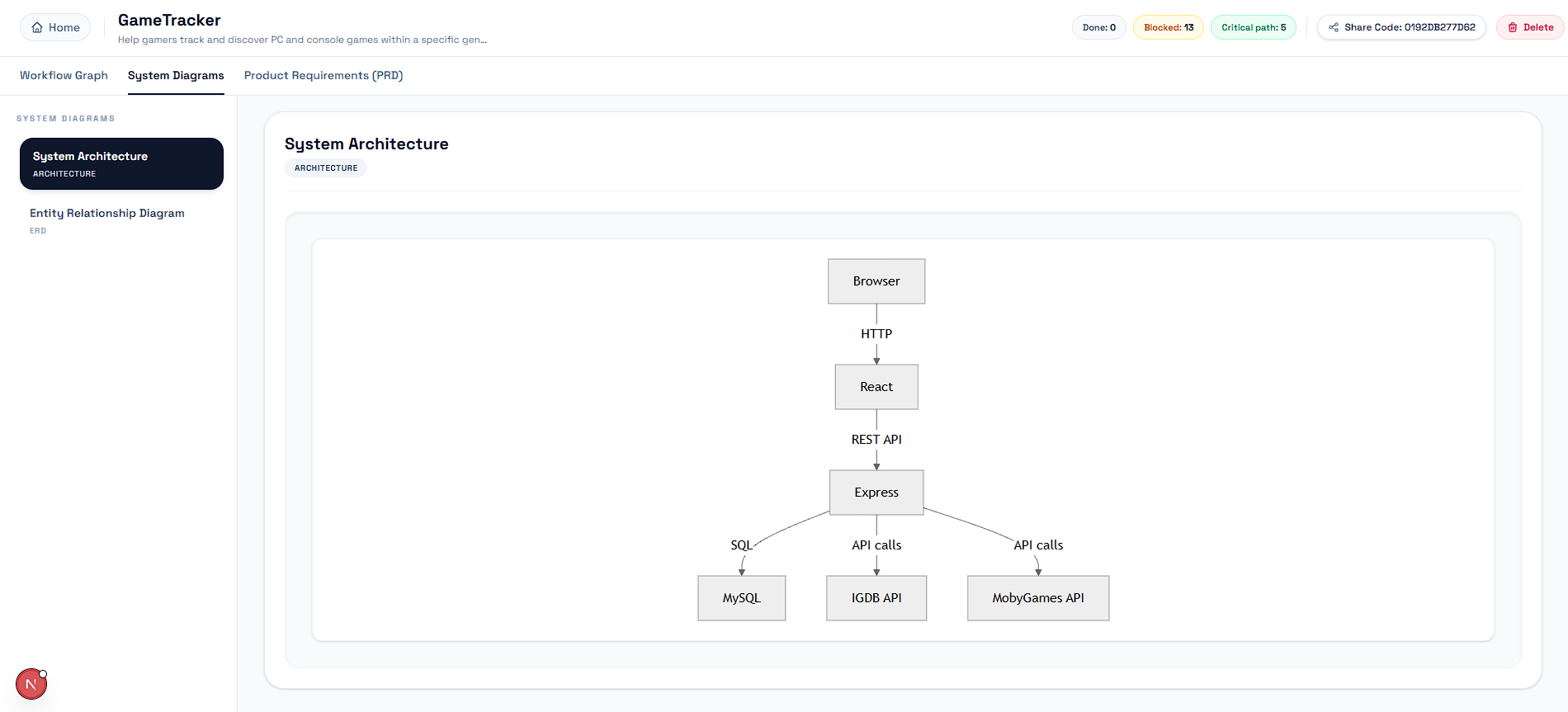Screen dimensions: 1568x712
Task: Click the ERD label in sidebar
Action: click(x=38, y=231)
